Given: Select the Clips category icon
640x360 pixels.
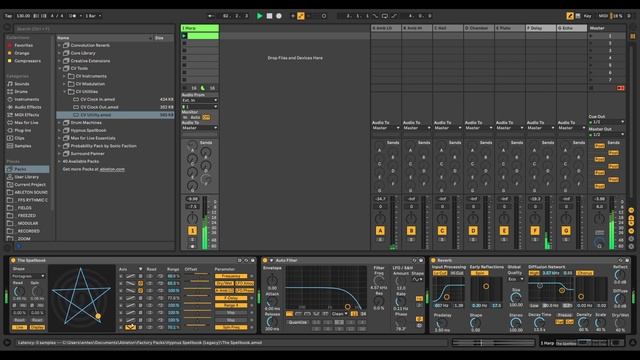Looking at the screenshot, I should (x=10, y=138).
